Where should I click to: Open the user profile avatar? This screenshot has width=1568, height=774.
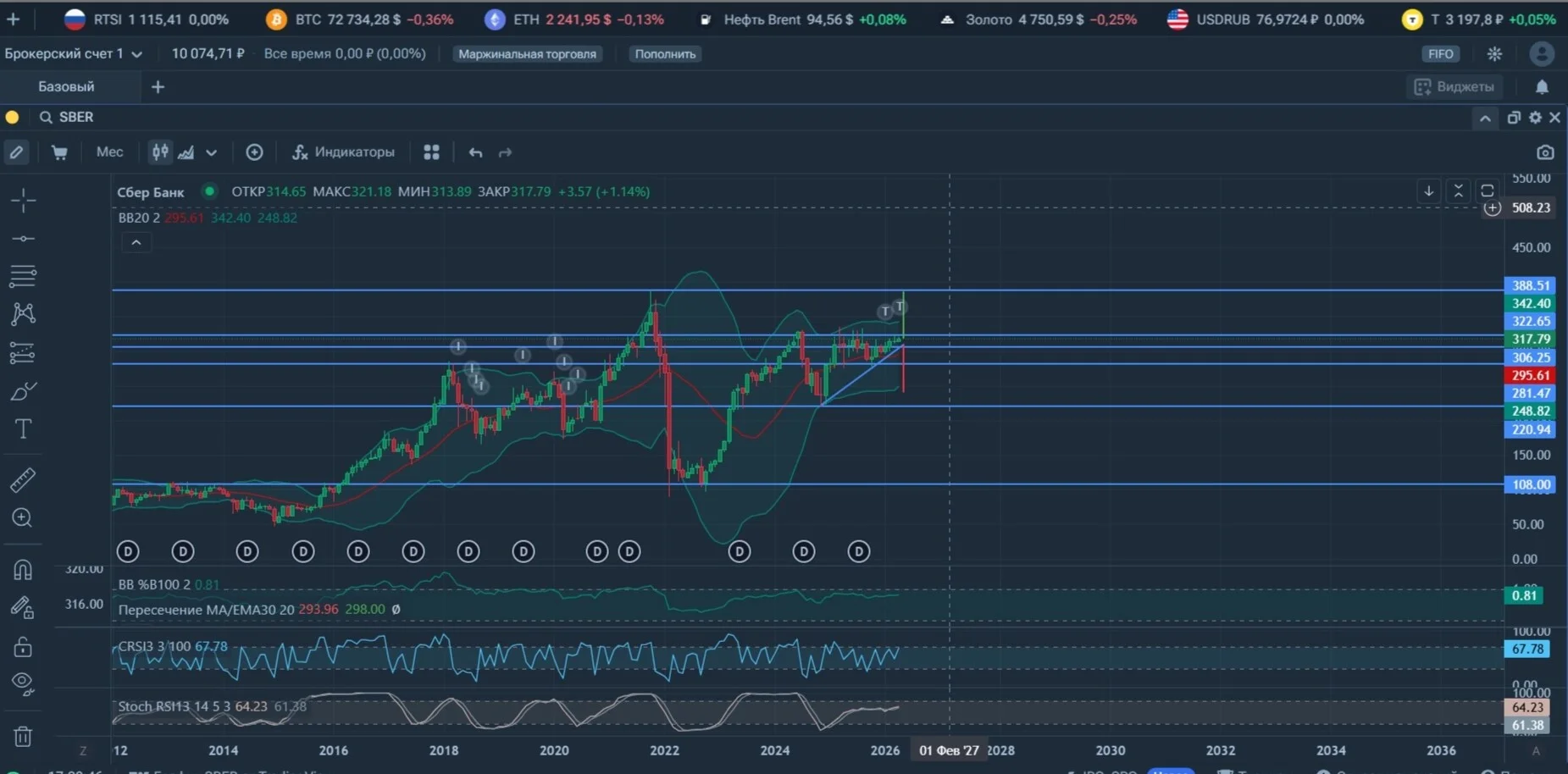[1542, 54]
